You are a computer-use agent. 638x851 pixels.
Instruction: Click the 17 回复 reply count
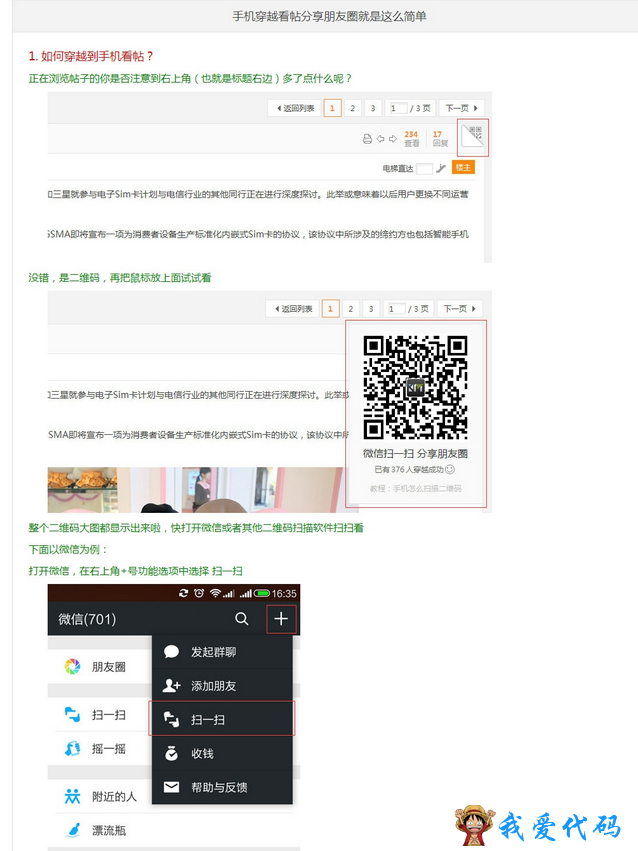click(x=440, y=138)
